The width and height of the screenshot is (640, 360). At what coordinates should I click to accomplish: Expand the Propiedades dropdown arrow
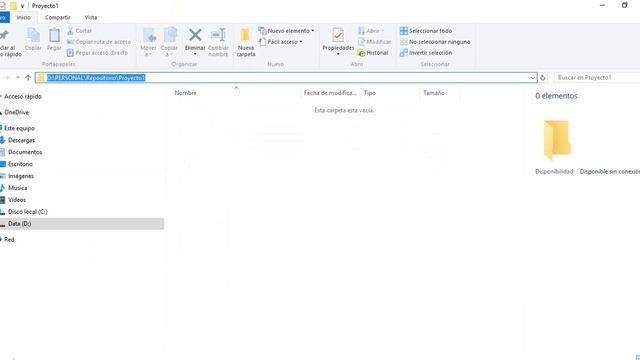(338, 54)
